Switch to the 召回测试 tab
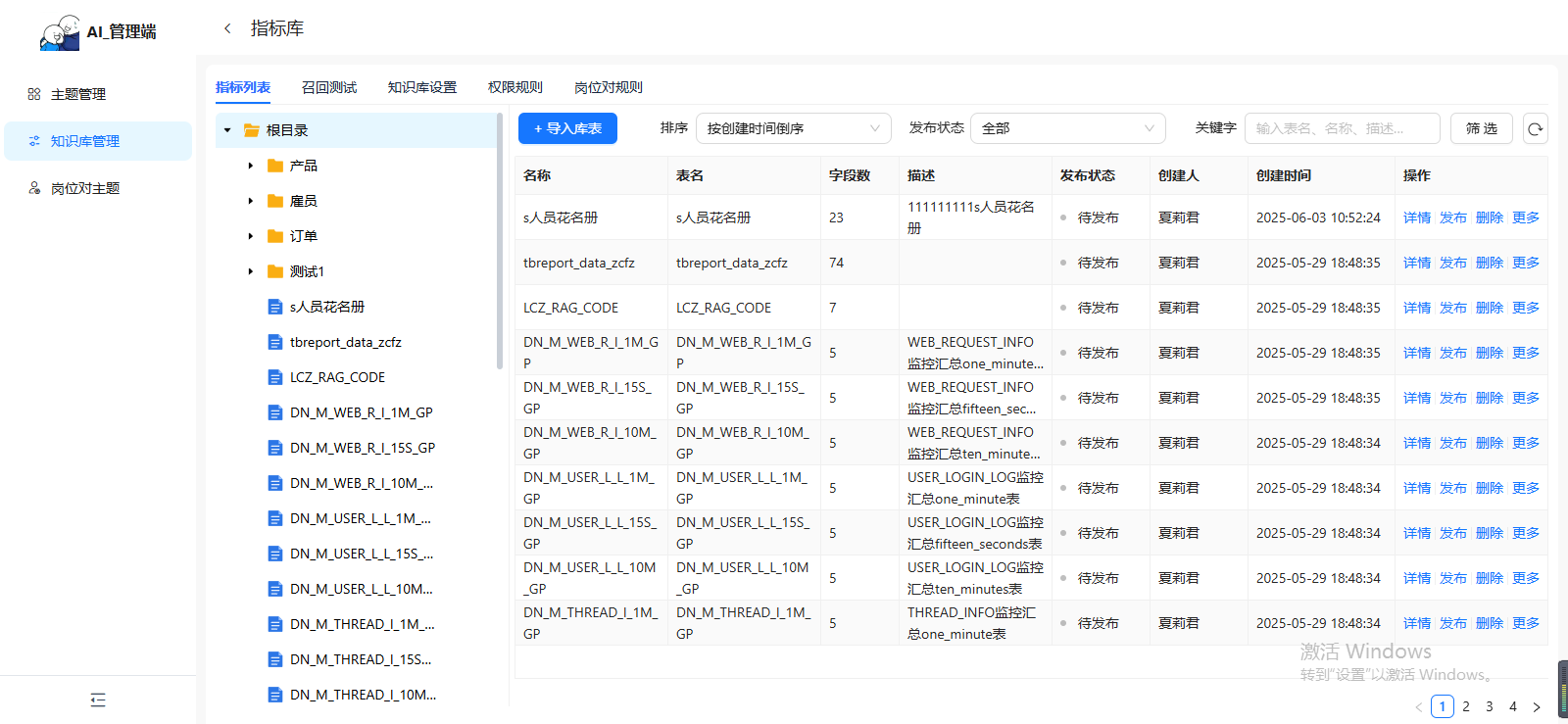 (329, 87)
